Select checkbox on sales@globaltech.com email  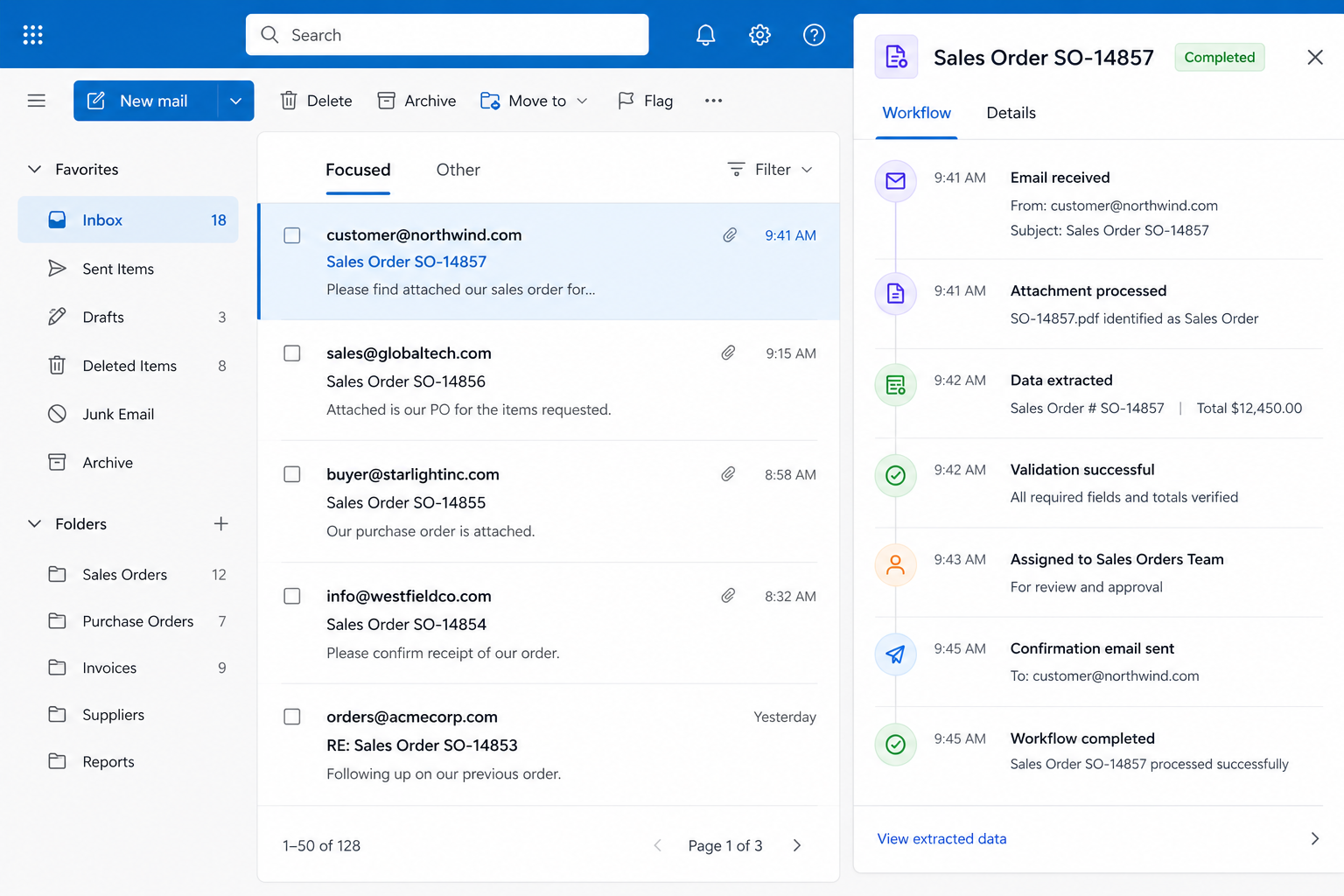[291, 353]
